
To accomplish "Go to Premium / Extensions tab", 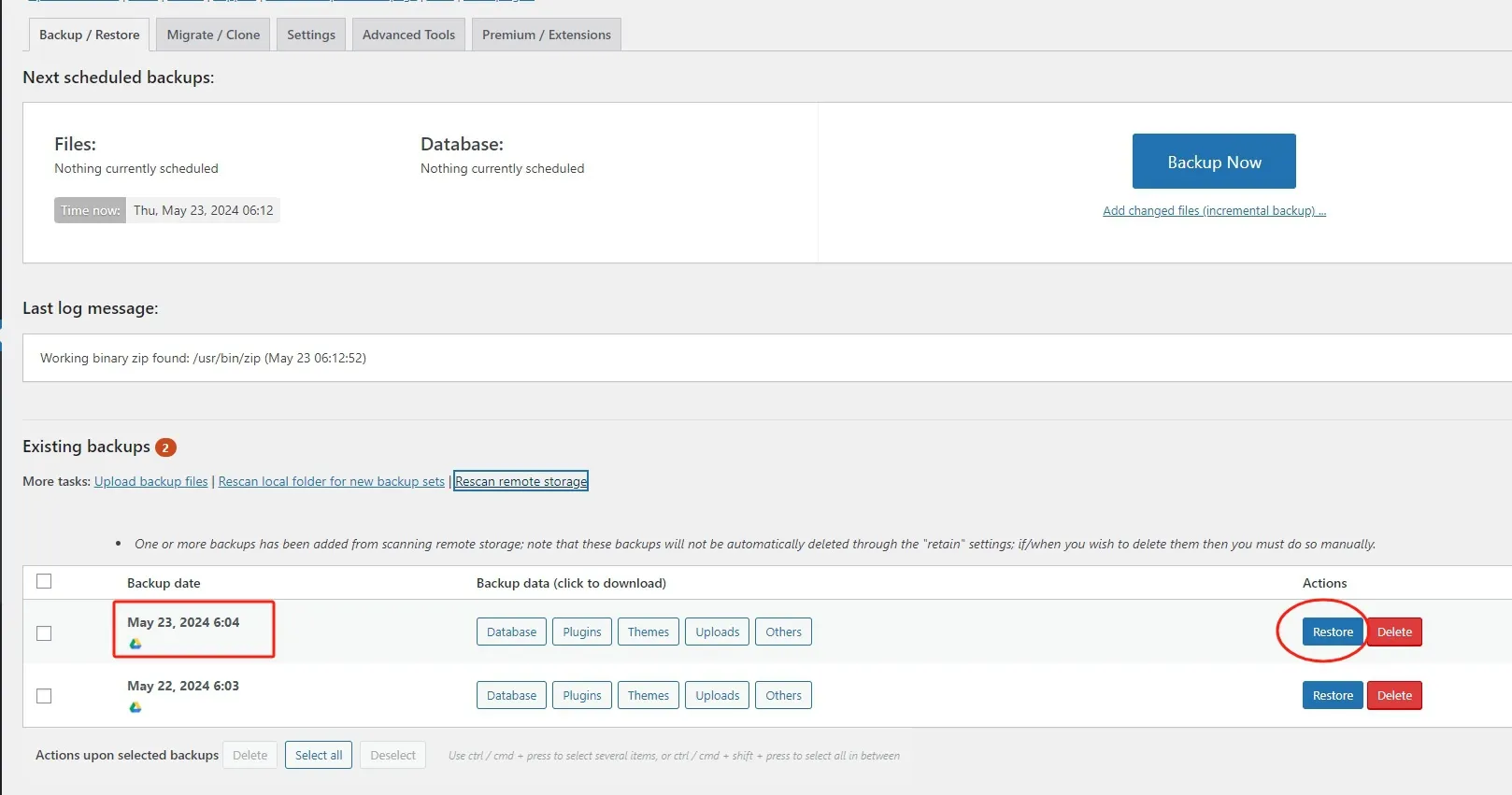I will pyautogui.click(x=546, y=35).
